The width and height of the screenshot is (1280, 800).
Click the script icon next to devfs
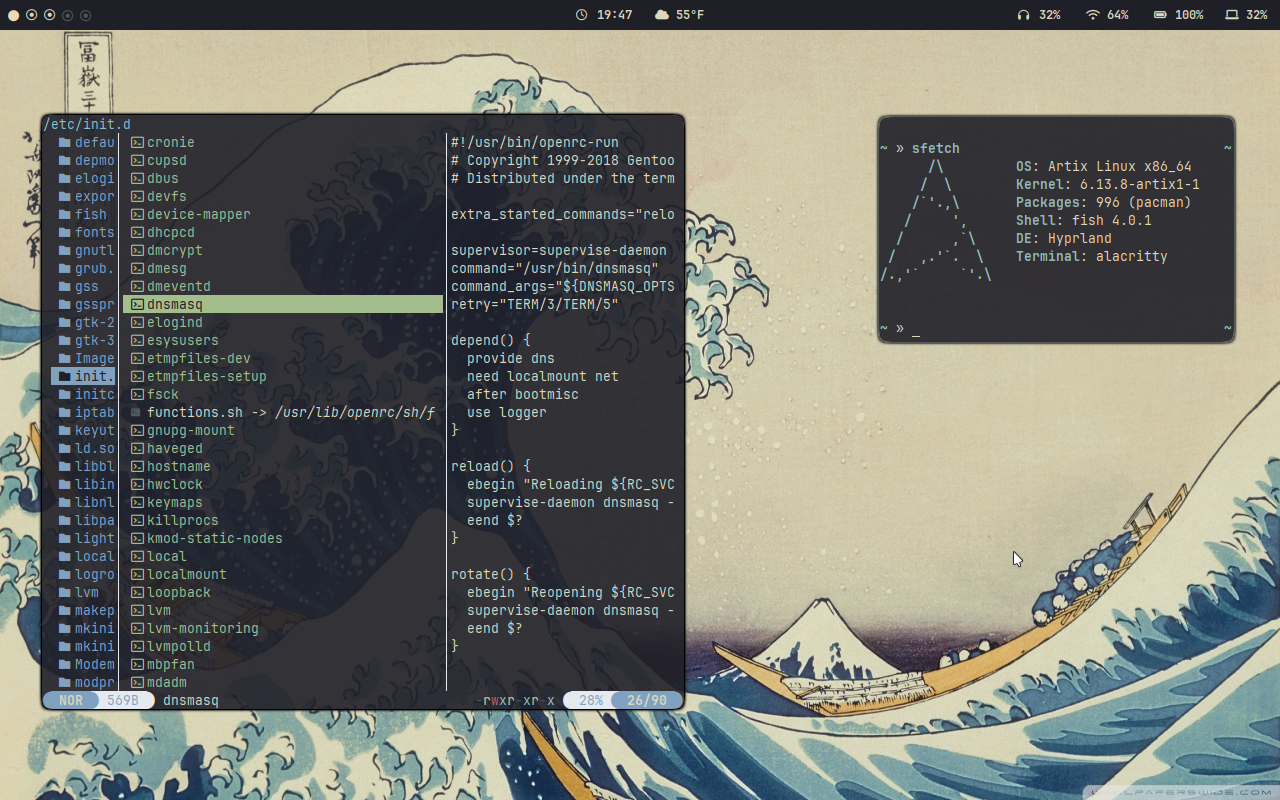pyautogui.click(x=137, y=196)
